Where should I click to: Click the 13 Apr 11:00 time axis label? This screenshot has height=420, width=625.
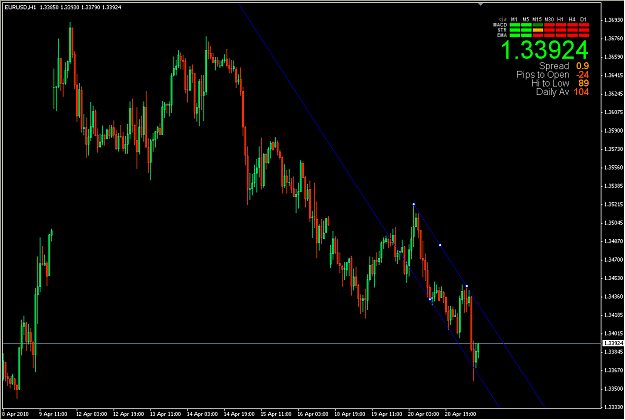pyautogui.click(x=165, y=414)
